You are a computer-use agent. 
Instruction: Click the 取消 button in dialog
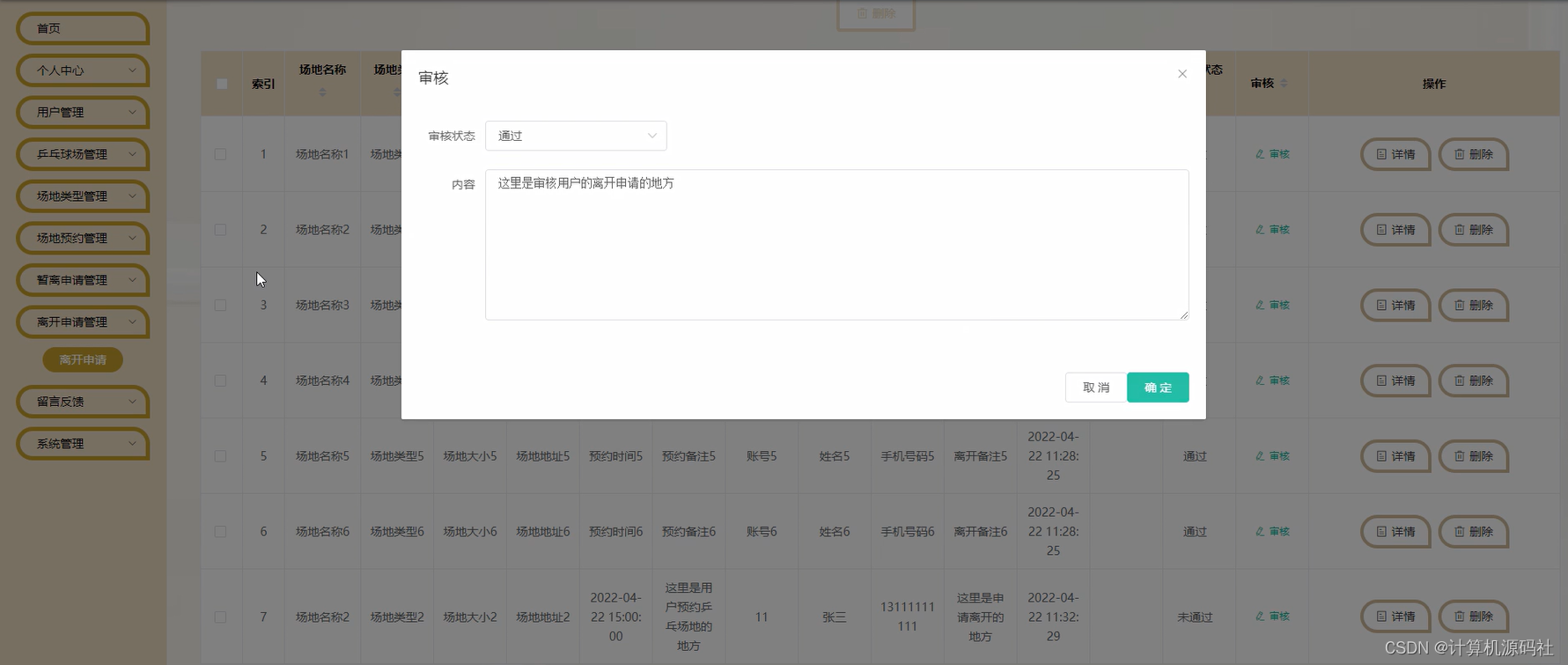click(x=1096, y=388)
